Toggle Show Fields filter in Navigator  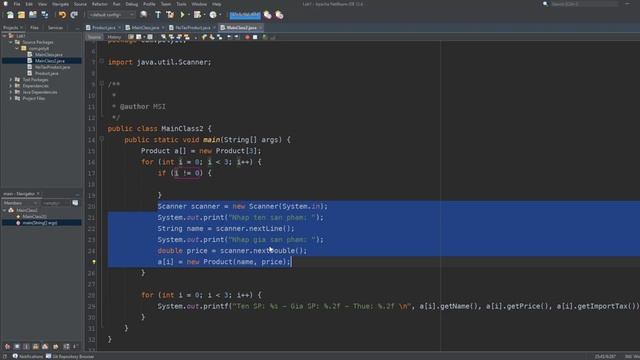point(17,347)
